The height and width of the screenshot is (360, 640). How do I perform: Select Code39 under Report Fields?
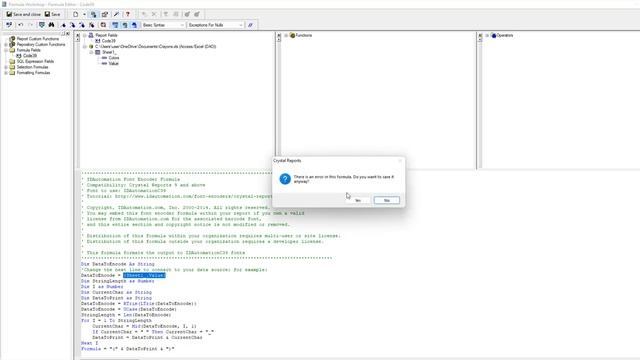pos(108,41)
